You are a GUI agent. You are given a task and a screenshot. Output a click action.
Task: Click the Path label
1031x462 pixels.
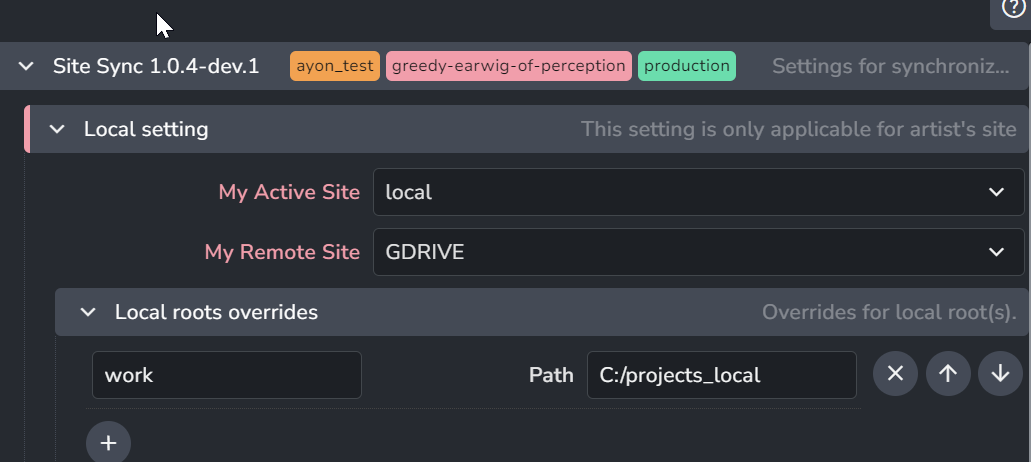(x=551, y=375)
